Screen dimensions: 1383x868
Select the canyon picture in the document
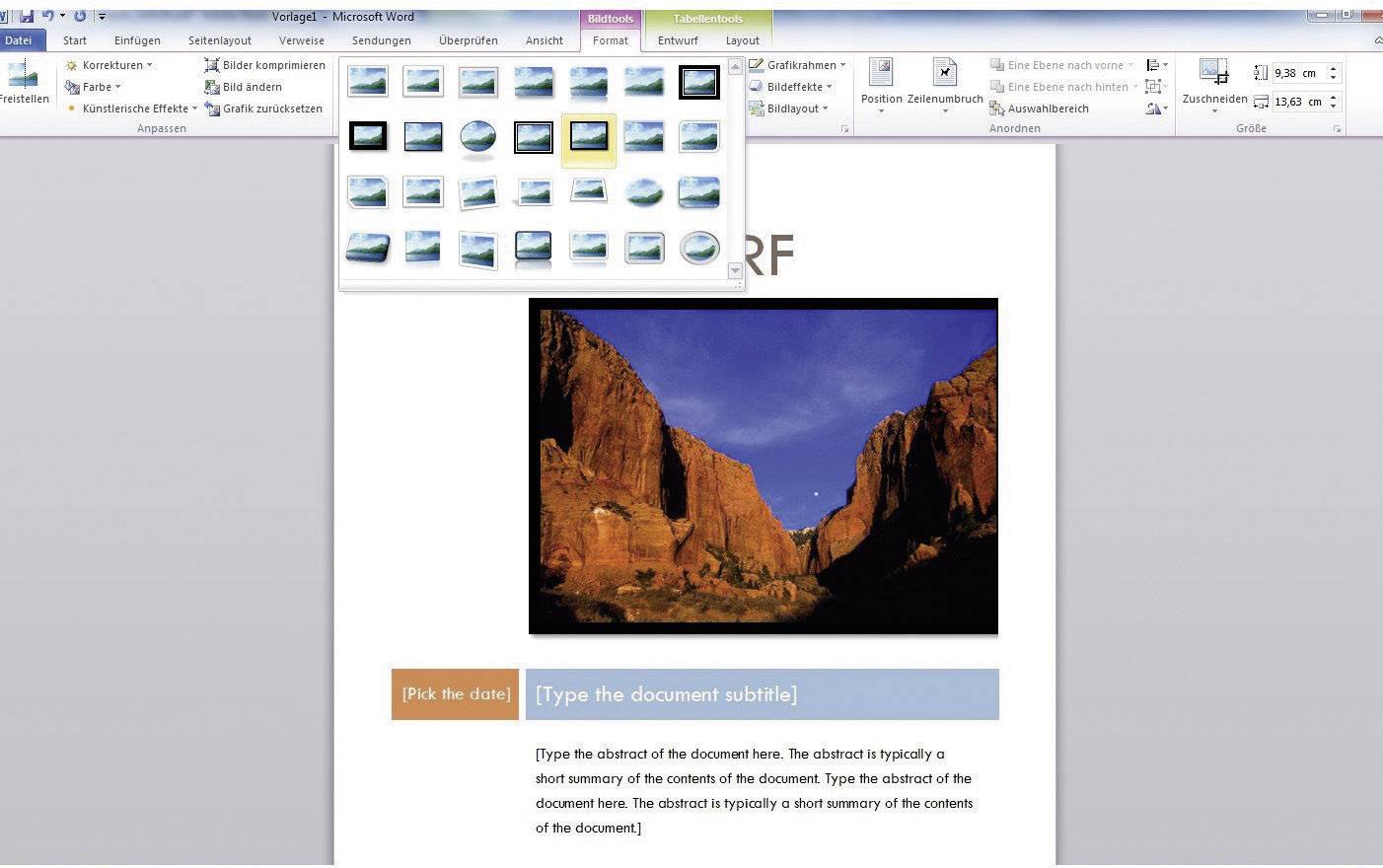tap(764, 466)
